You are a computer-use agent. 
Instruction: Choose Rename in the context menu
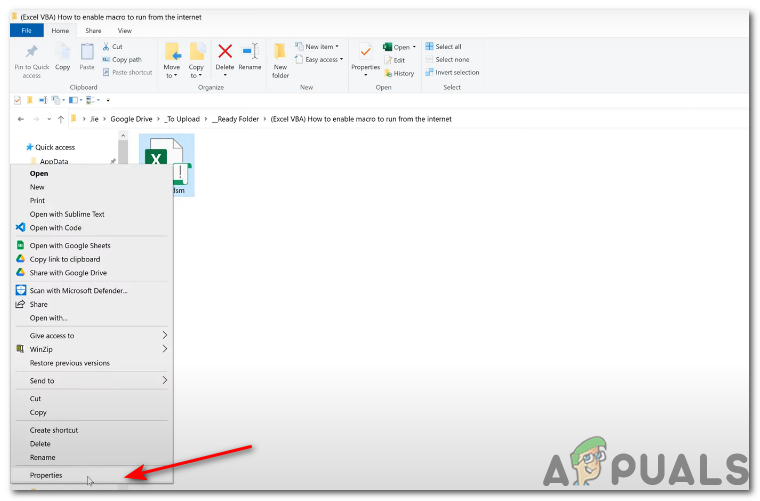(x=91, y=457)
